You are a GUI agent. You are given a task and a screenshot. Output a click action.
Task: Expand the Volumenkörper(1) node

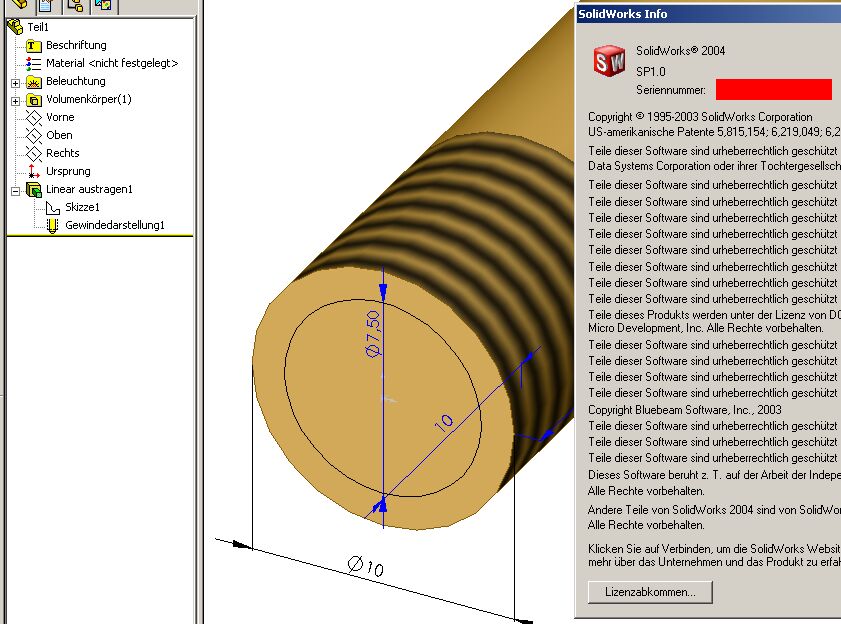point(16,101)
